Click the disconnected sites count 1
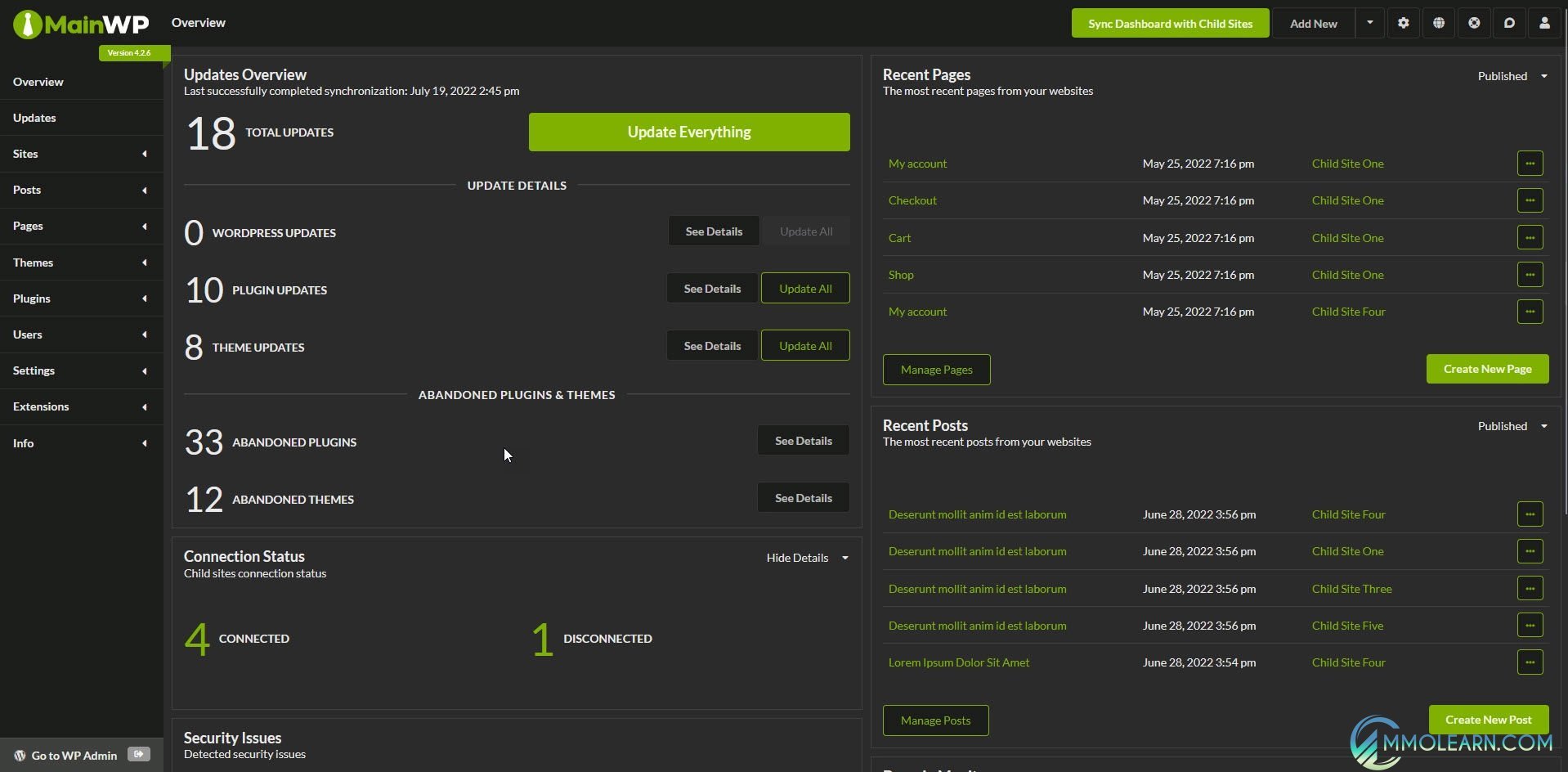This screenshot has height=772, width=1568. pyautogui.click(x=542, y=639)
